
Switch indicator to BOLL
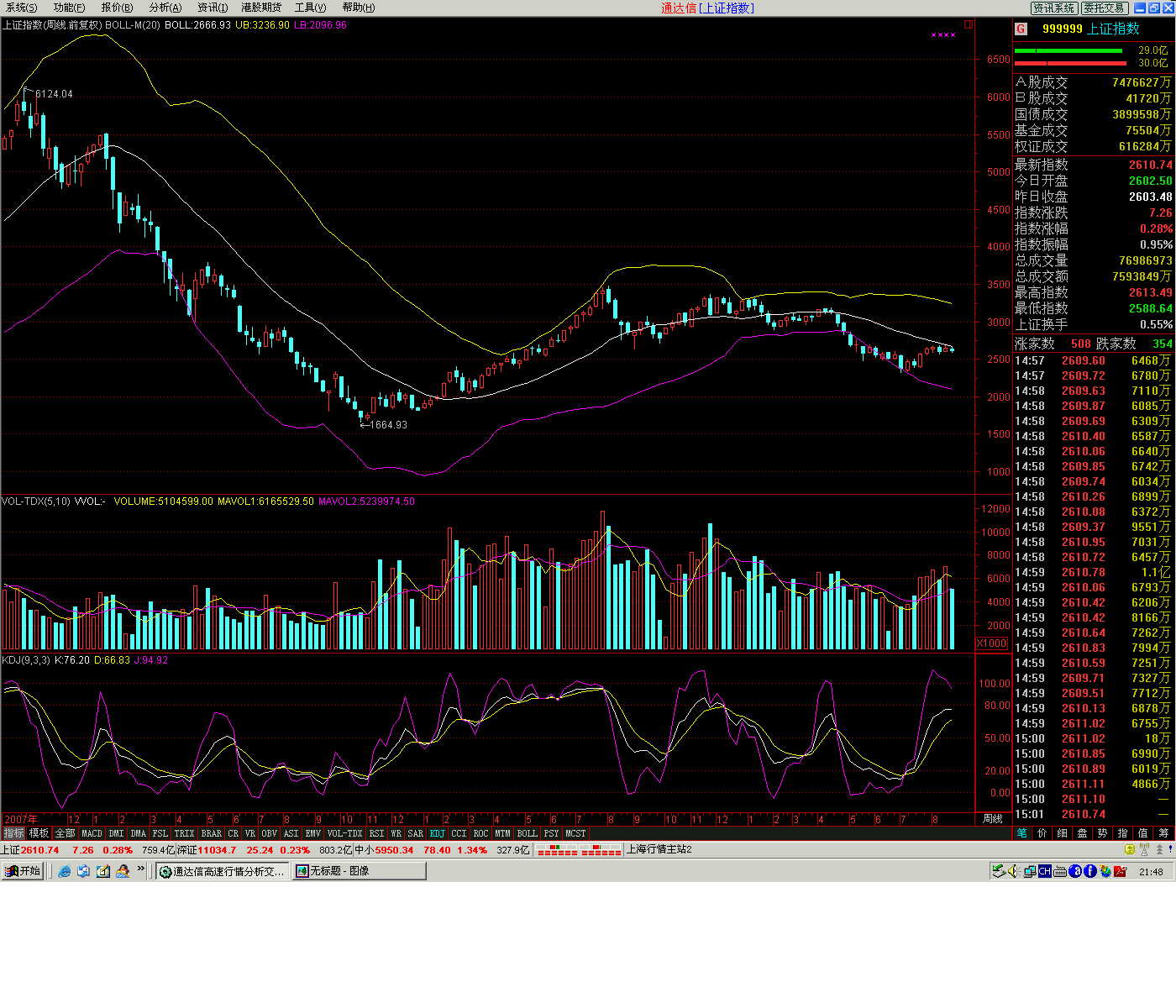[x=527, y=833]
